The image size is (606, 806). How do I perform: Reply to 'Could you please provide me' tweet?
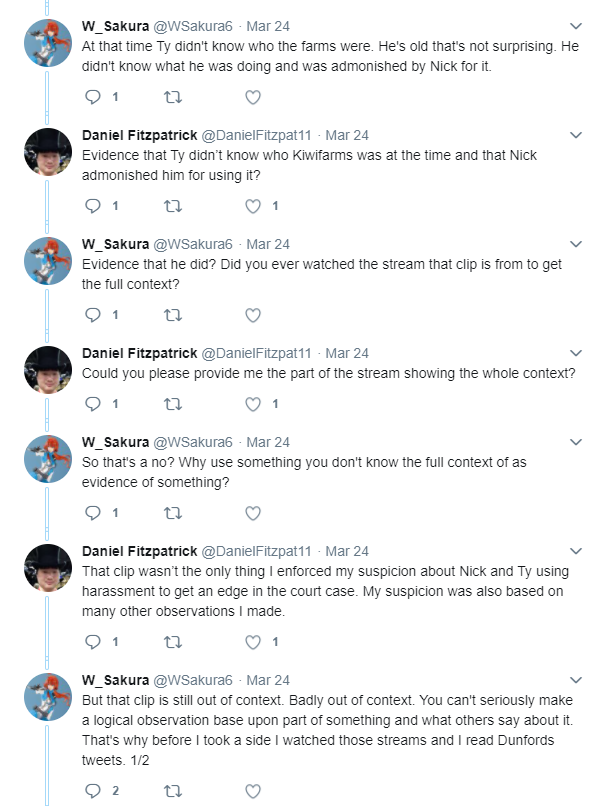click(x=93, y=404)
